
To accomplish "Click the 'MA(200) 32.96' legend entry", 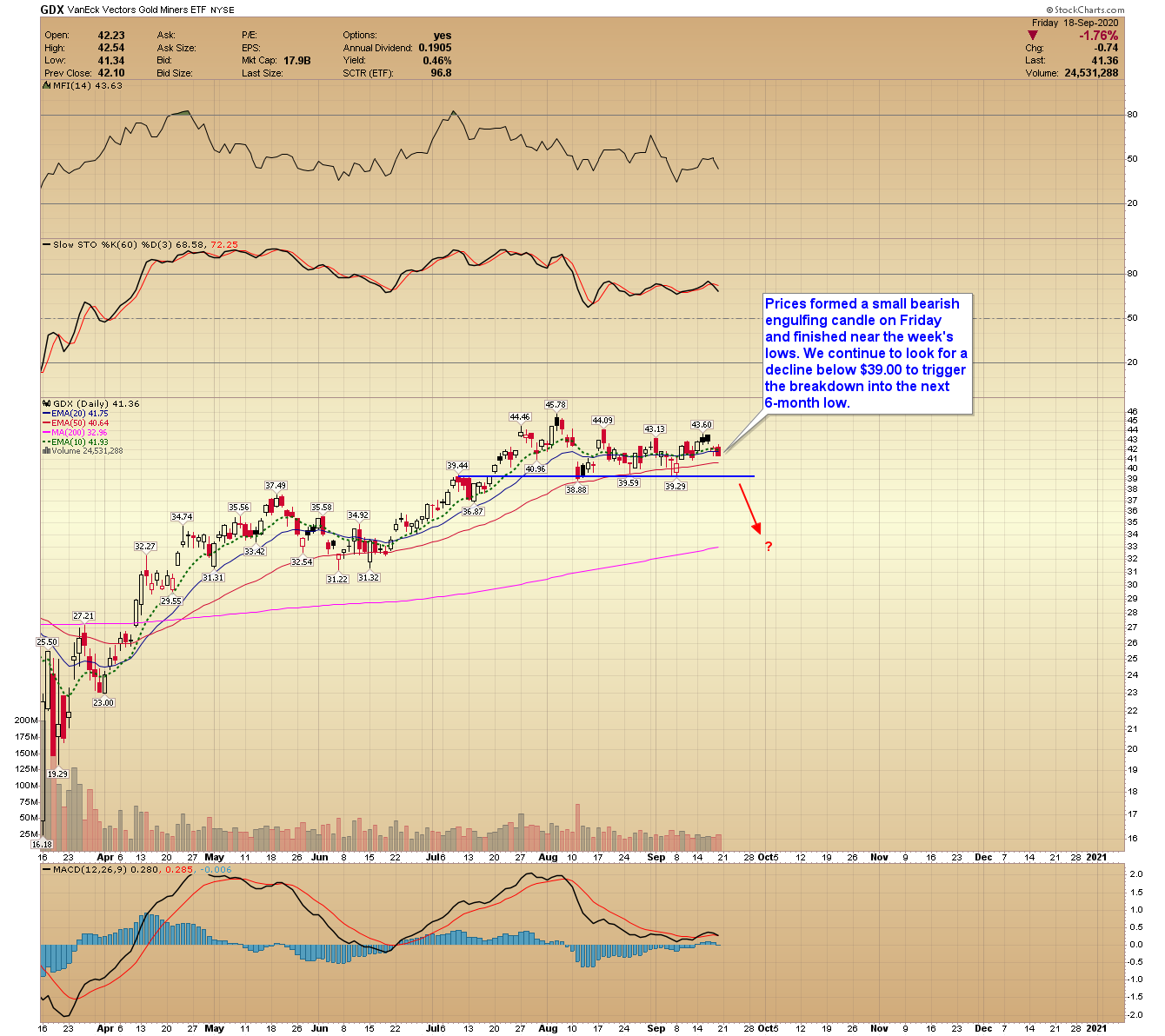I will click(x=80, y=433).
